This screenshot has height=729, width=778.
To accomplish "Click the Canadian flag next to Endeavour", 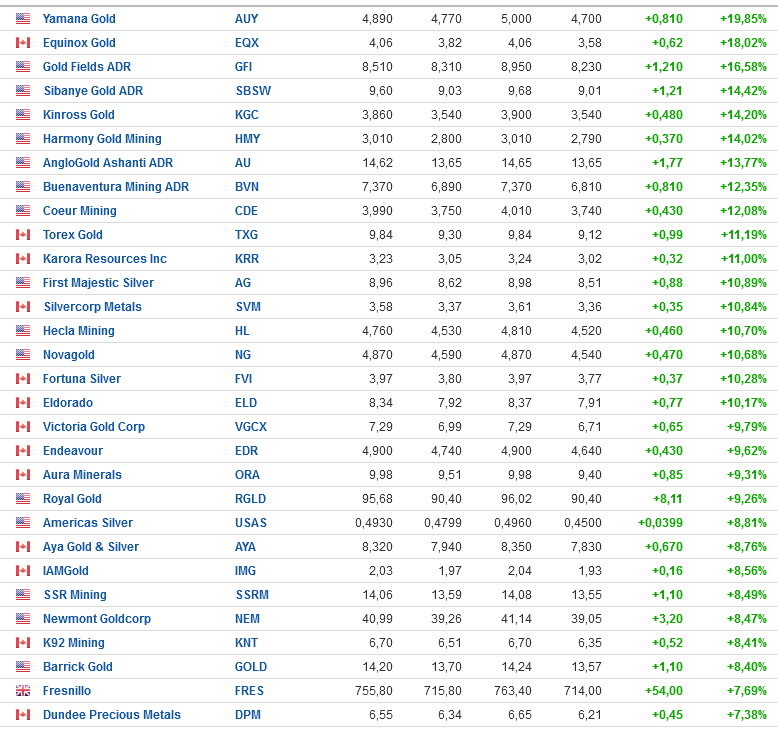I will click(x=23, y=451).
